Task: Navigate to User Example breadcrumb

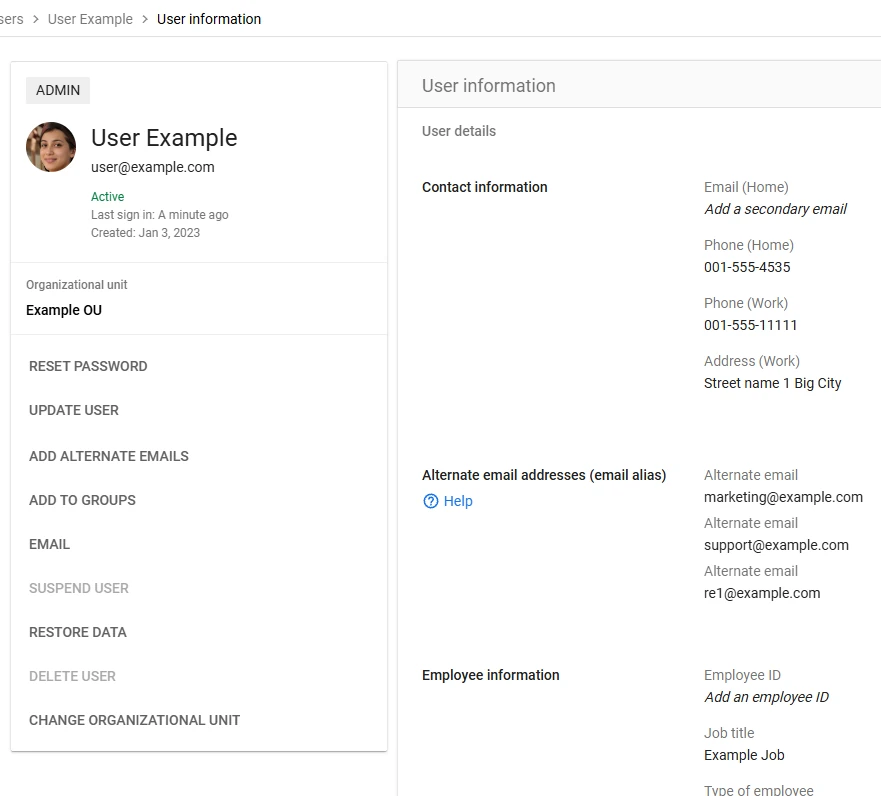Action: click(x=90, y=19)
